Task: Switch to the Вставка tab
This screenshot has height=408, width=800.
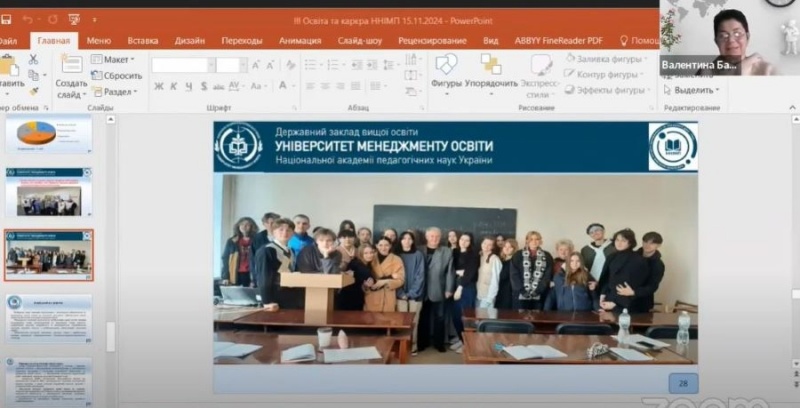Action: coord(143,41)
